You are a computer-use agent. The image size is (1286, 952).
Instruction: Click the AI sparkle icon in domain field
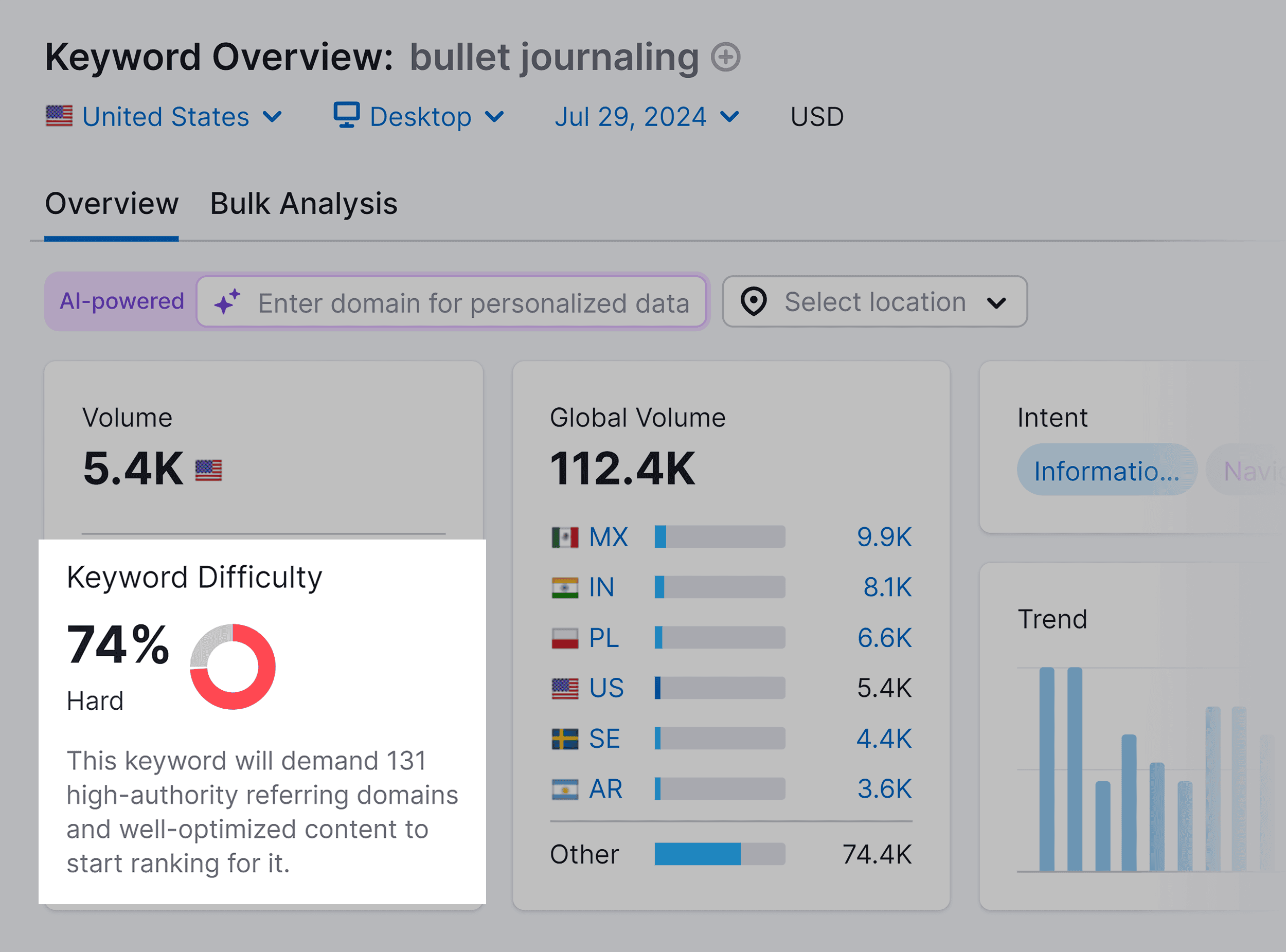[228, 301]
